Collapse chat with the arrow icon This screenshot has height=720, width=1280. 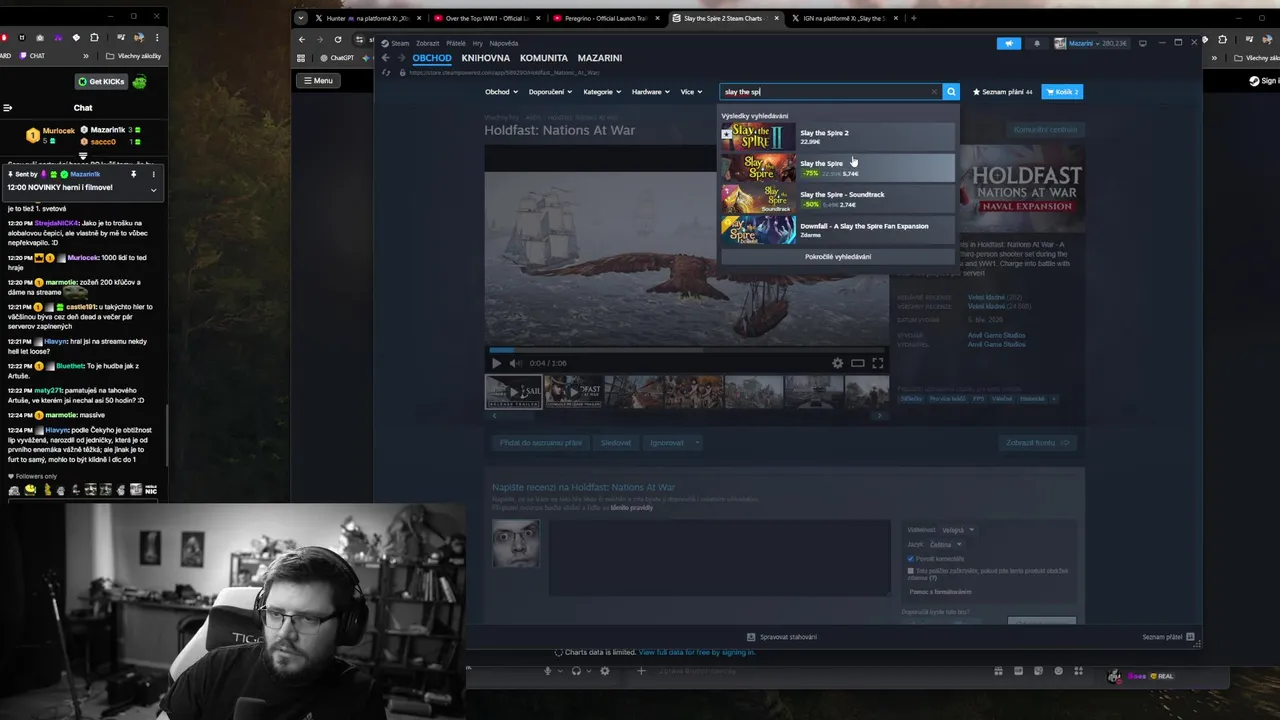7,108
